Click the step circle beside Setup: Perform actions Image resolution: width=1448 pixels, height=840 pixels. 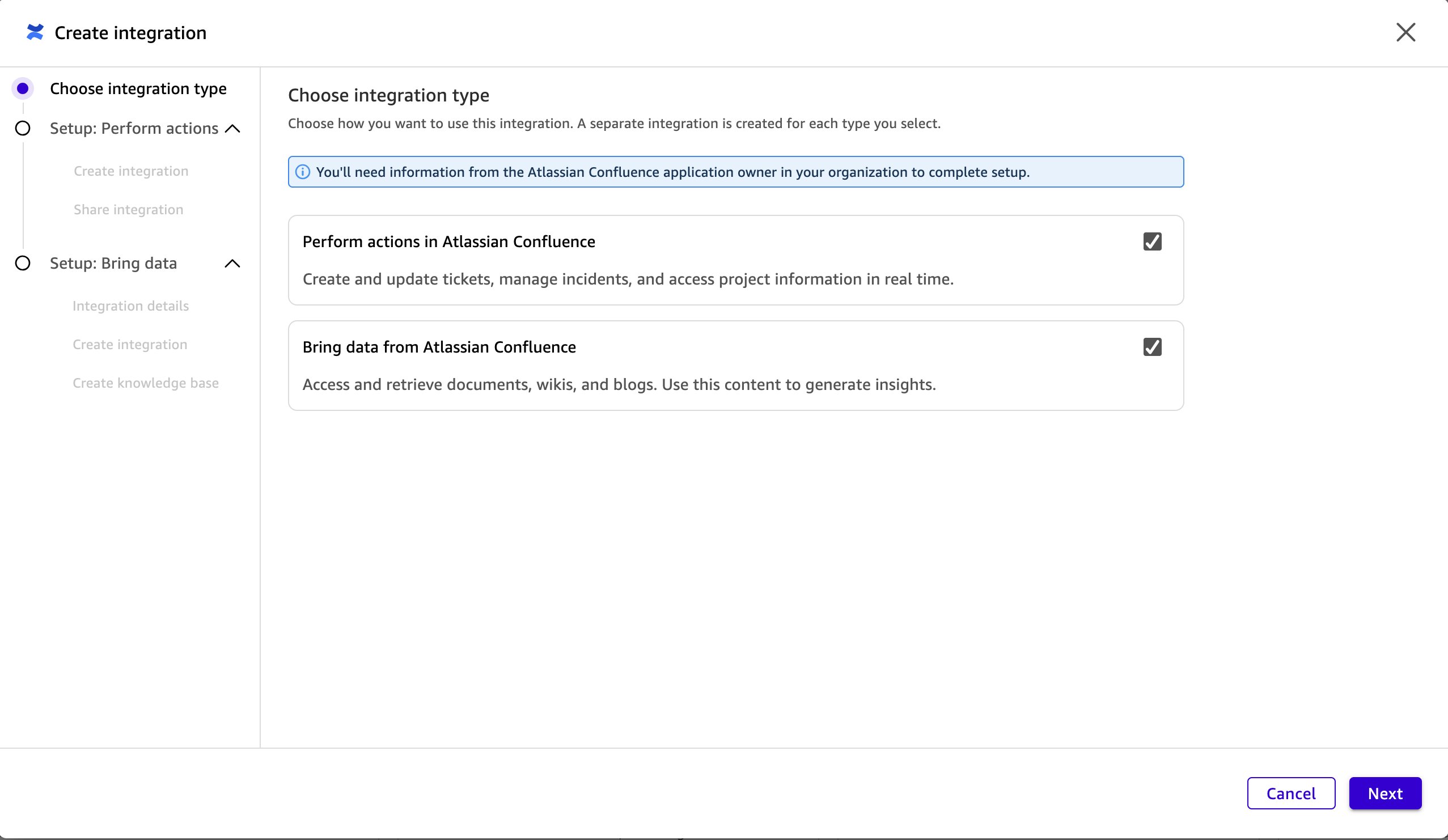coord(23,129)
